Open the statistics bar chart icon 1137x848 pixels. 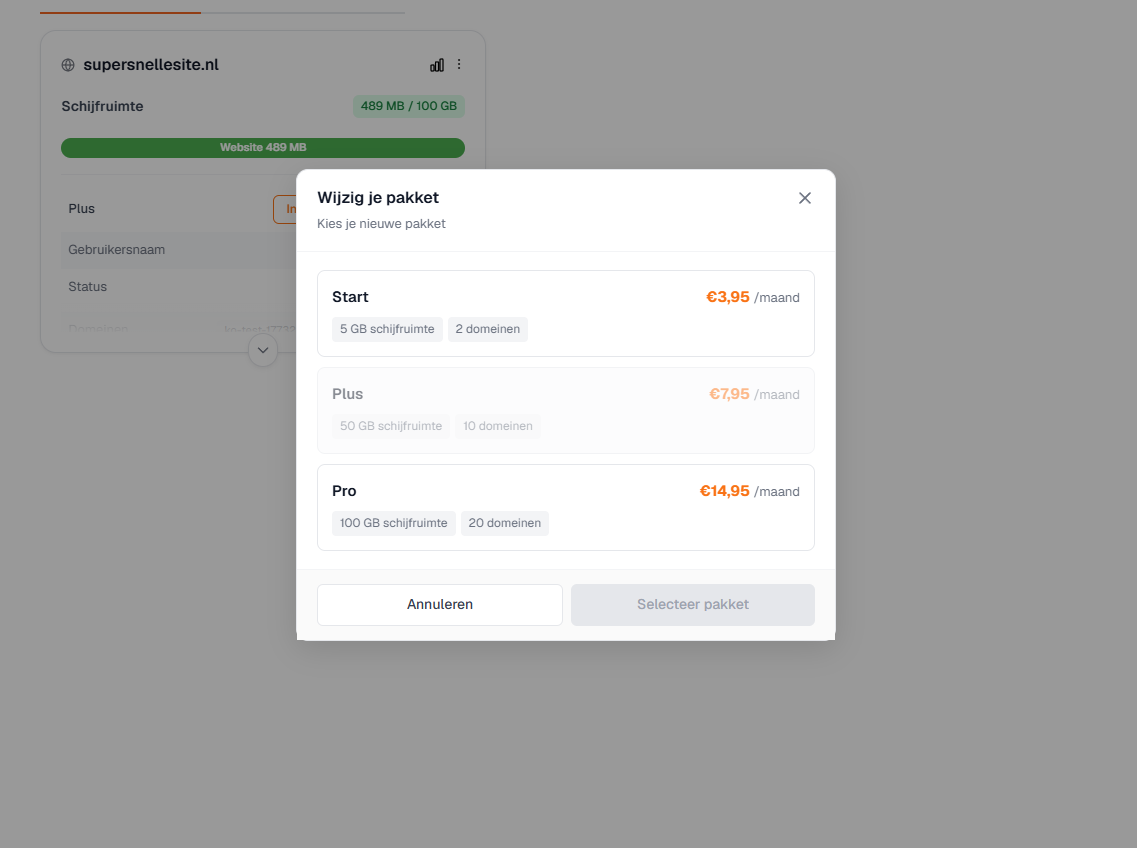(x=437, y=65)
